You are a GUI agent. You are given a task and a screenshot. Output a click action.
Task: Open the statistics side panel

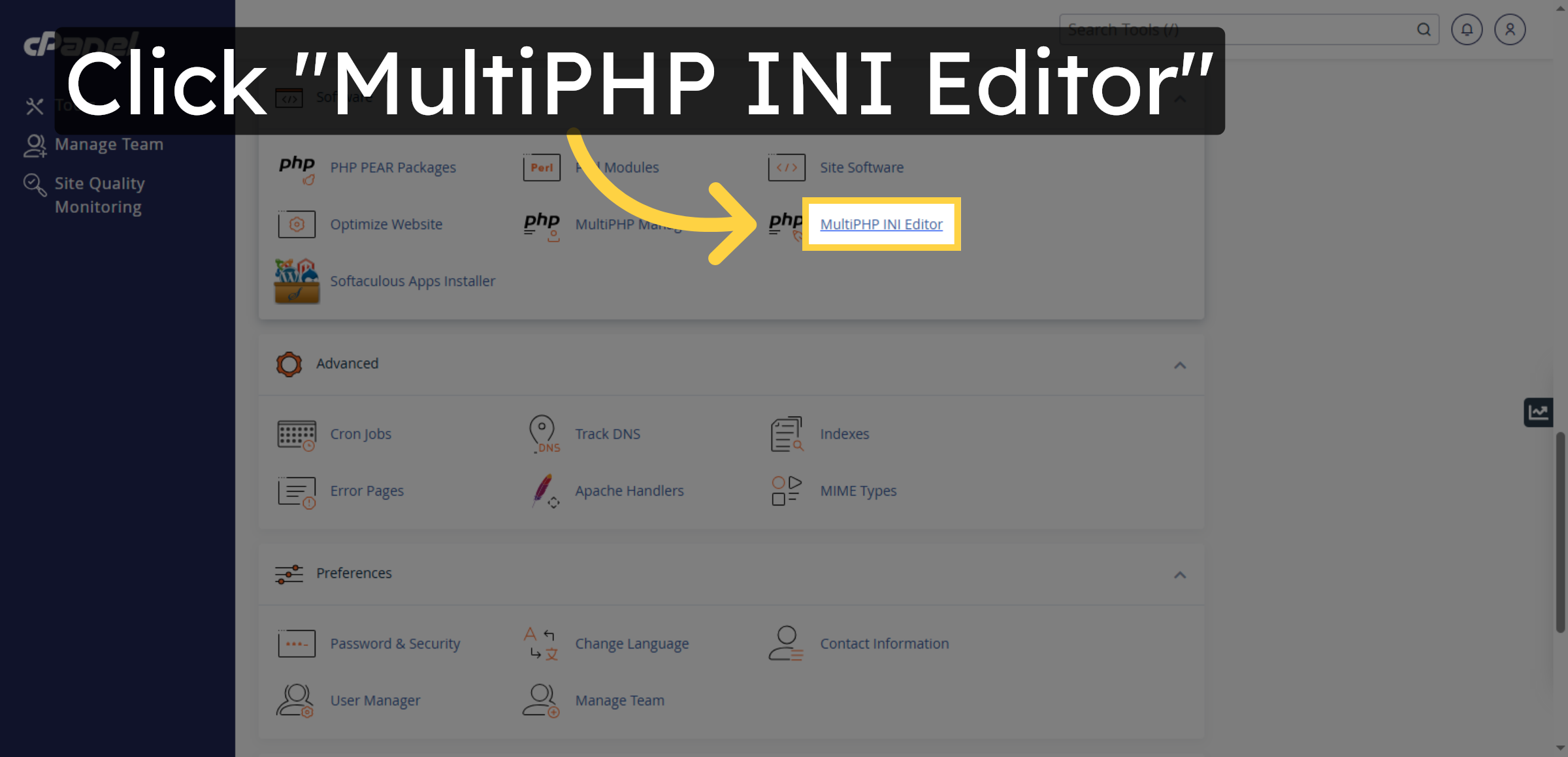pyautogui.click(x=1539, y=411)
